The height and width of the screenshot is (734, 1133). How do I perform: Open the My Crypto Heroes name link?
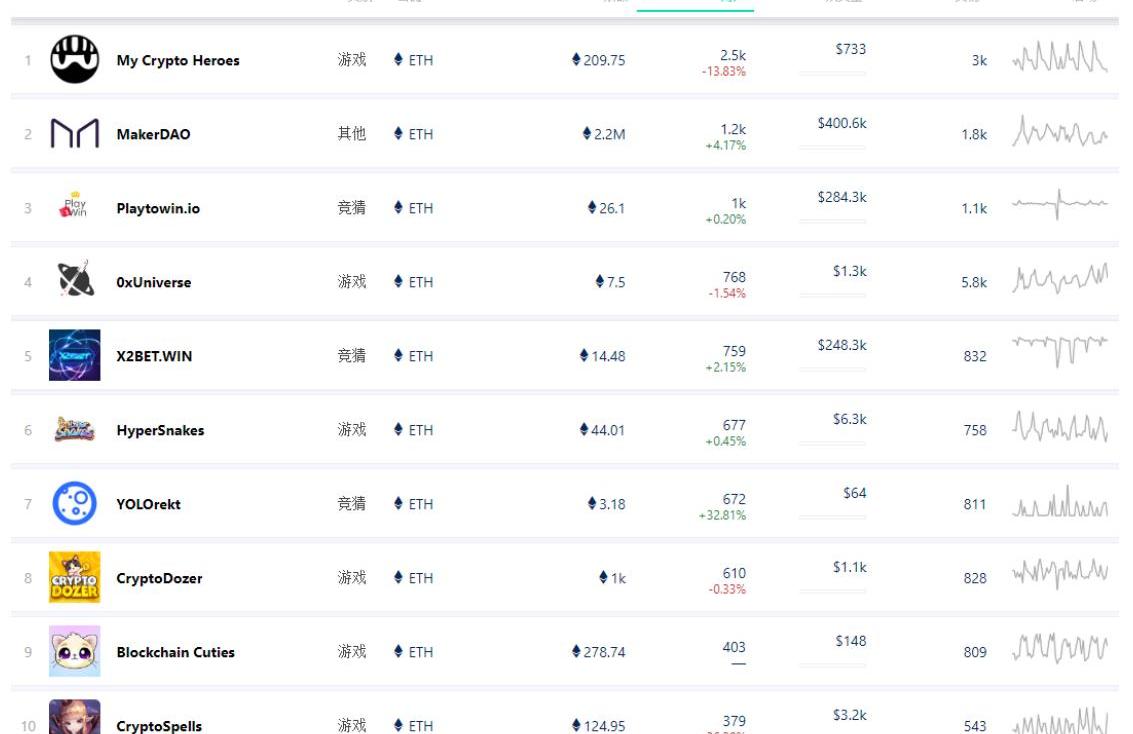[178, 60]
